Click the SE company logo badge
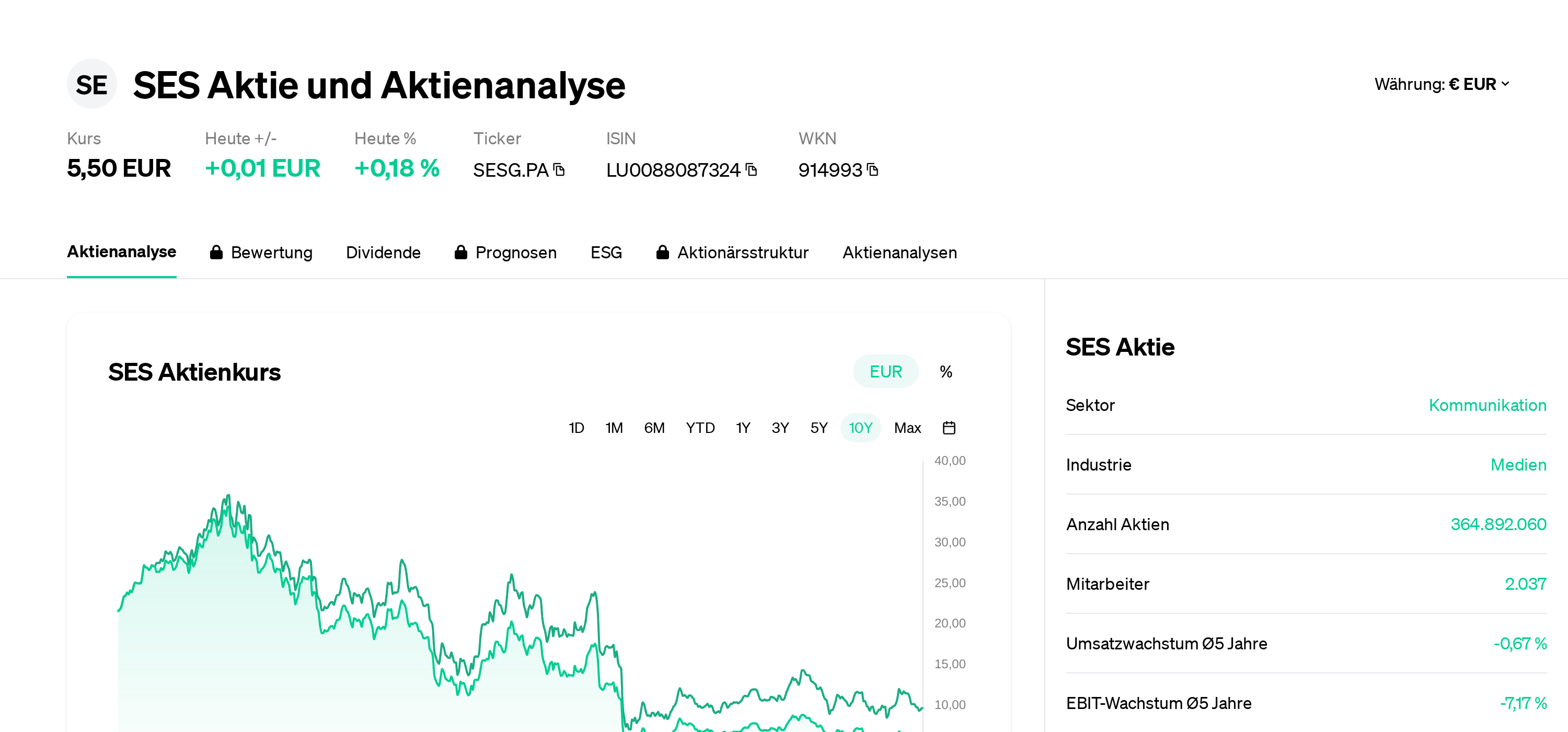Image resolution: width=1568 pixels, height=732 pixels. pos(91,84)
